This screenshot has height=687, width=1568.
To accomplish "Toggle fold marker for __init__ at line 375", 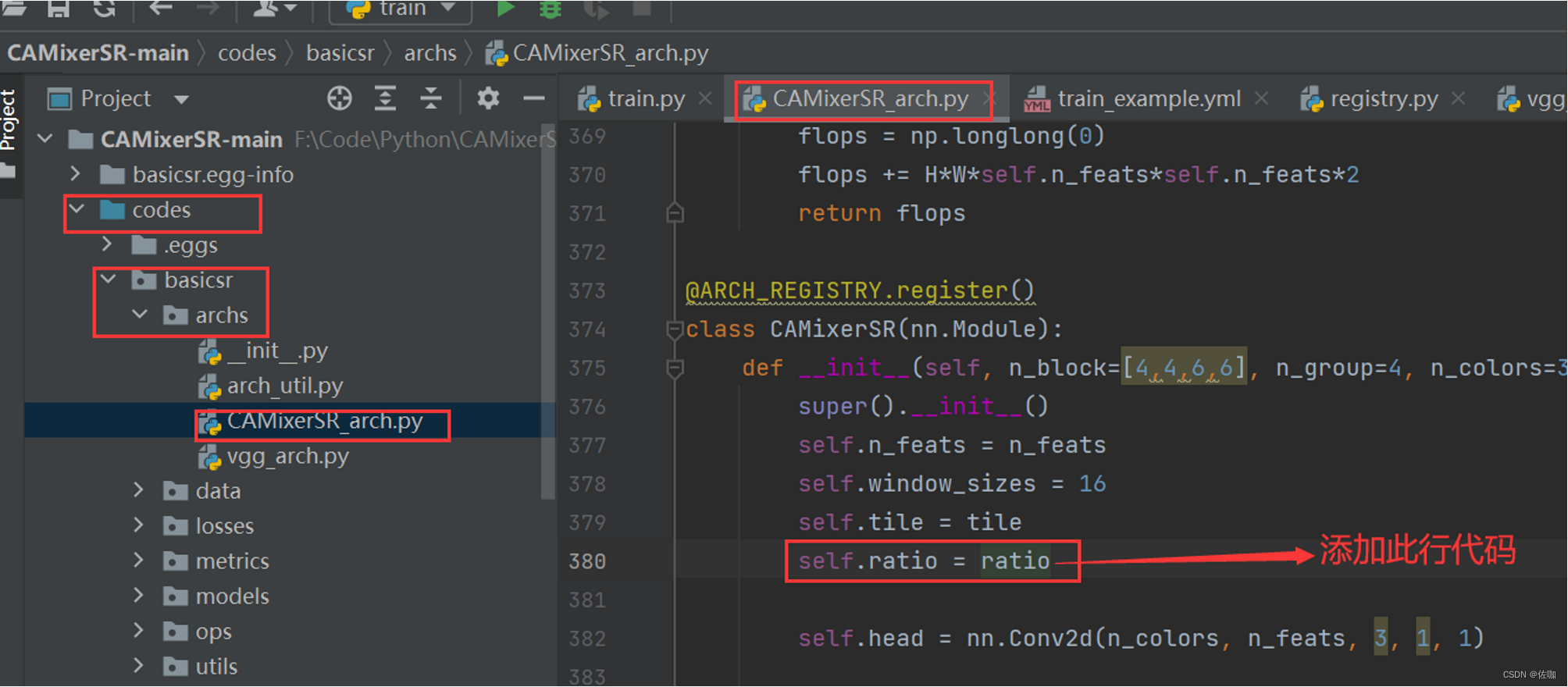I will [x=675, y=368].
